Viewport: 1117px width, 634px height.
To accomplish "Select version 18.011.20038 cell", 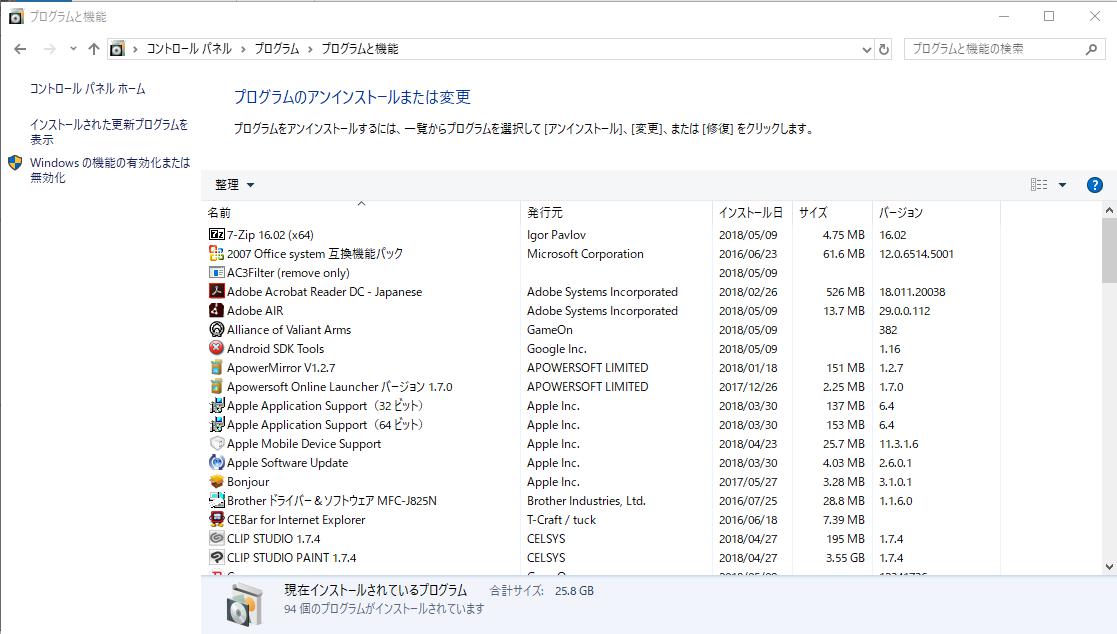I will pyautogui.click(x=912, y=291).
